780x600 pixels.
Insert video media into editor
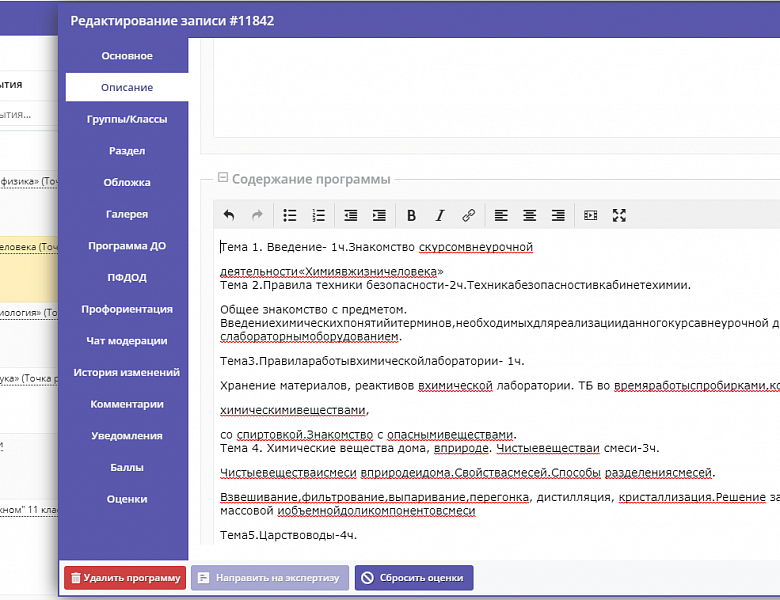(590, 215)
